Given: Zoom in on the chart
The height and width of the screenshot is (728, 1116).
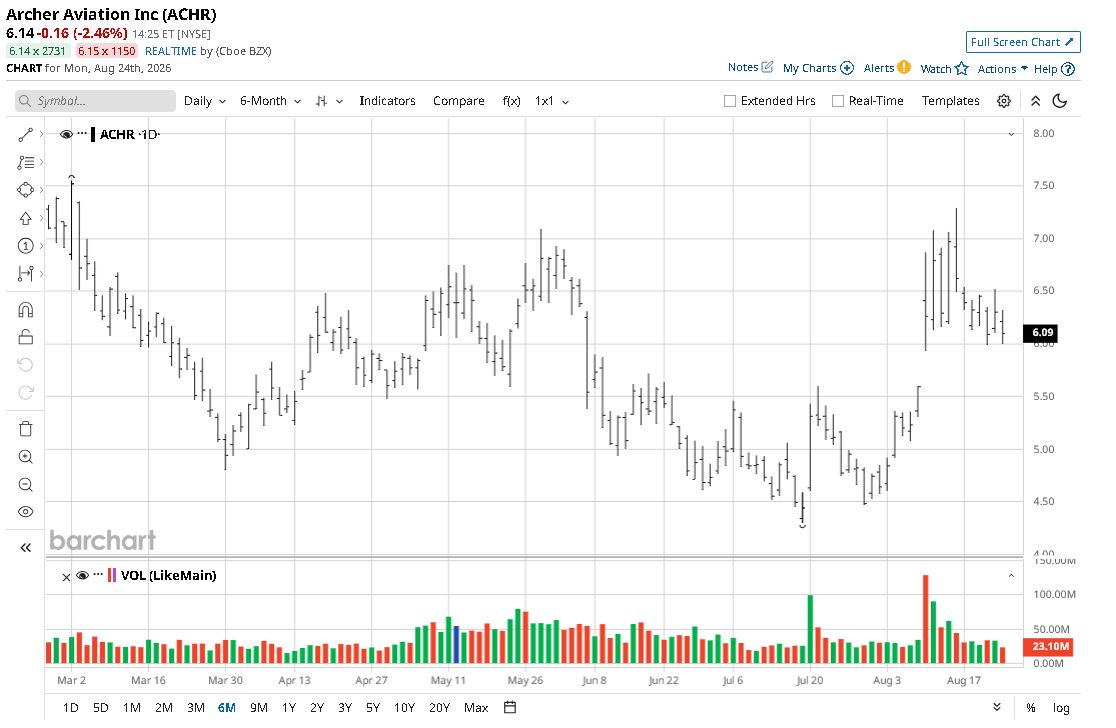Looking at the screenshot, I should pyautogui.click(x=26, y=457).
